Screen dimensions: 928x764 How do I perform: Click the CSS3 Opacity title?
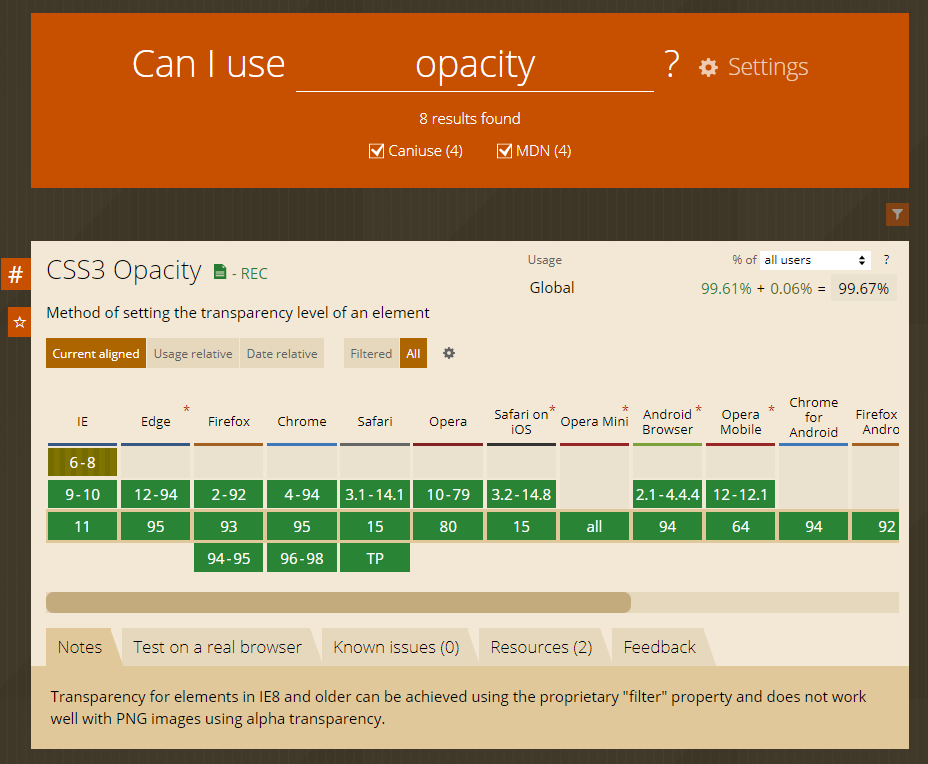point(124,270)
